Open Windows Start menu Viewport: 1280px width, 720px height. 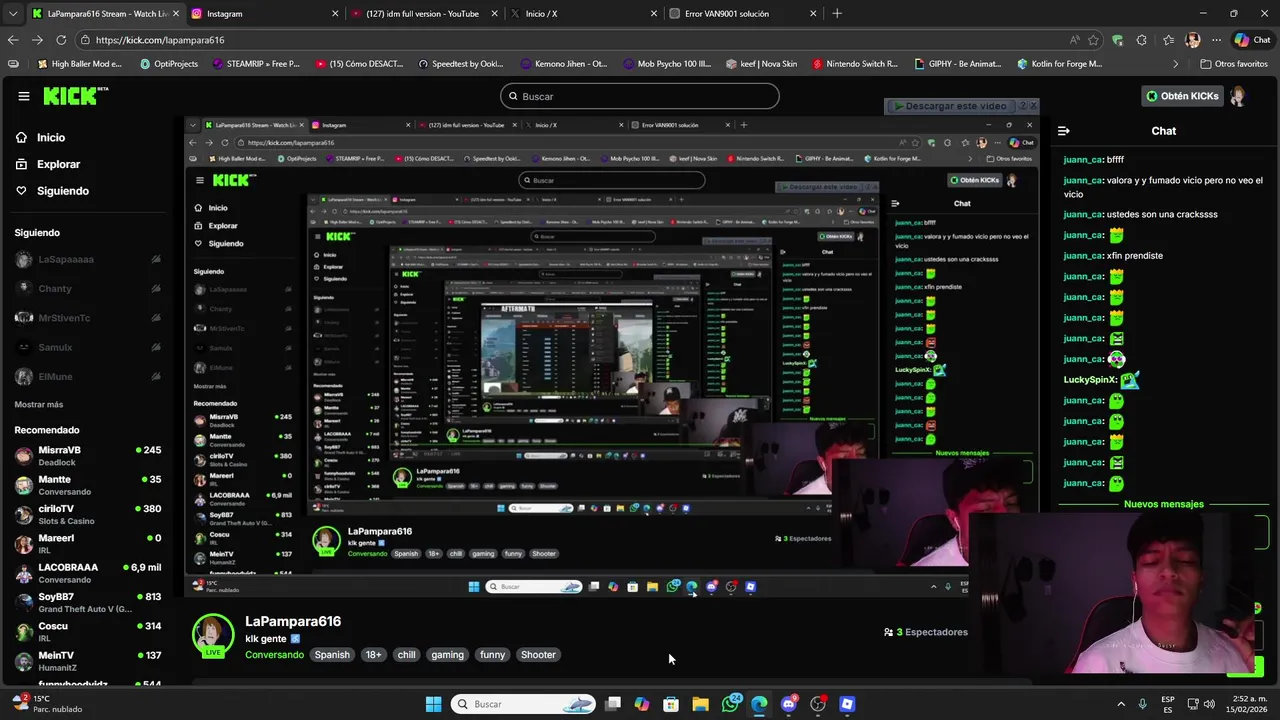click(433, 704)
